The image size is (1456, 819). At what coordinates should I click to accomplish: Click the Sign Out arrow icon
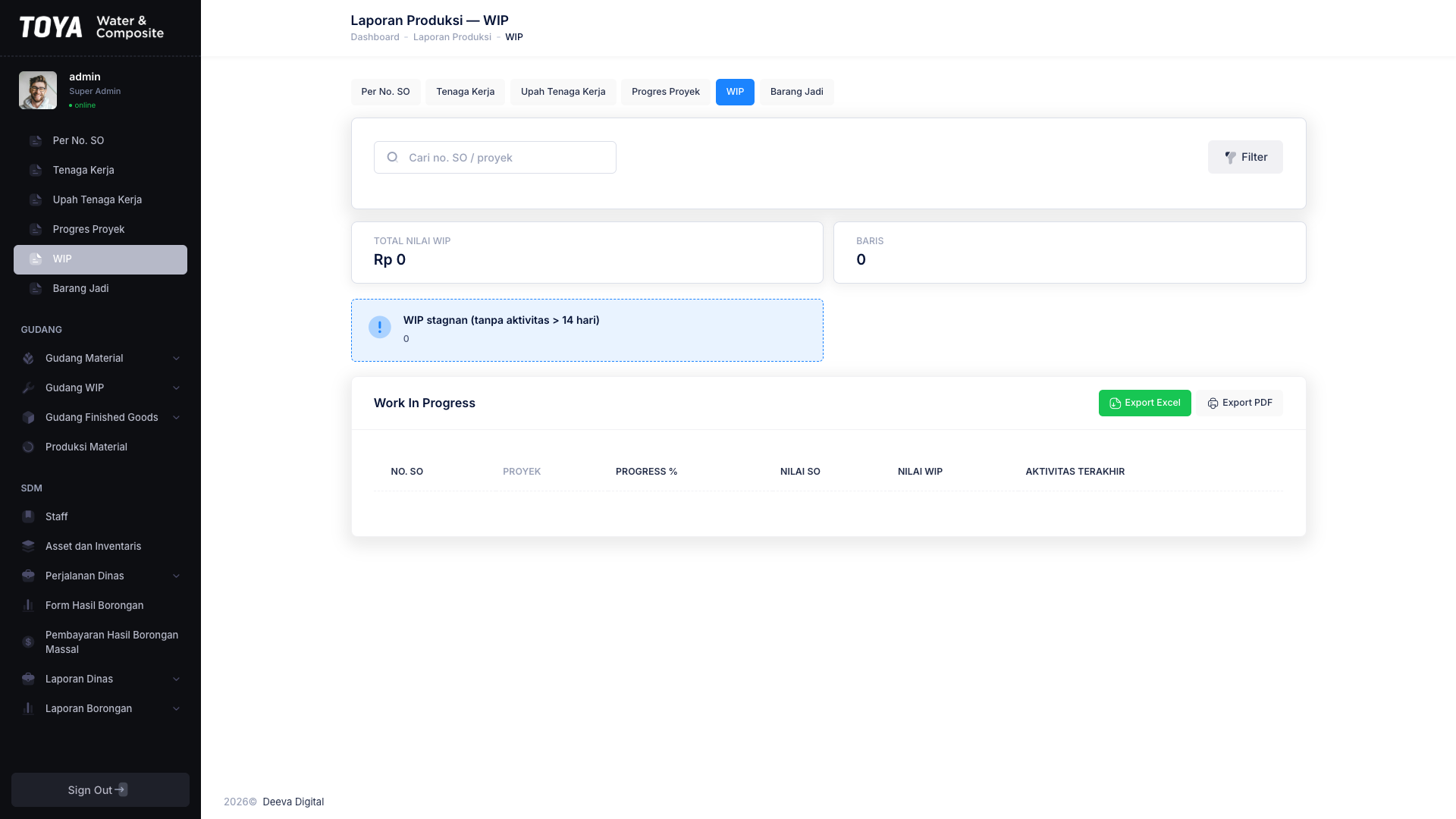121,789
